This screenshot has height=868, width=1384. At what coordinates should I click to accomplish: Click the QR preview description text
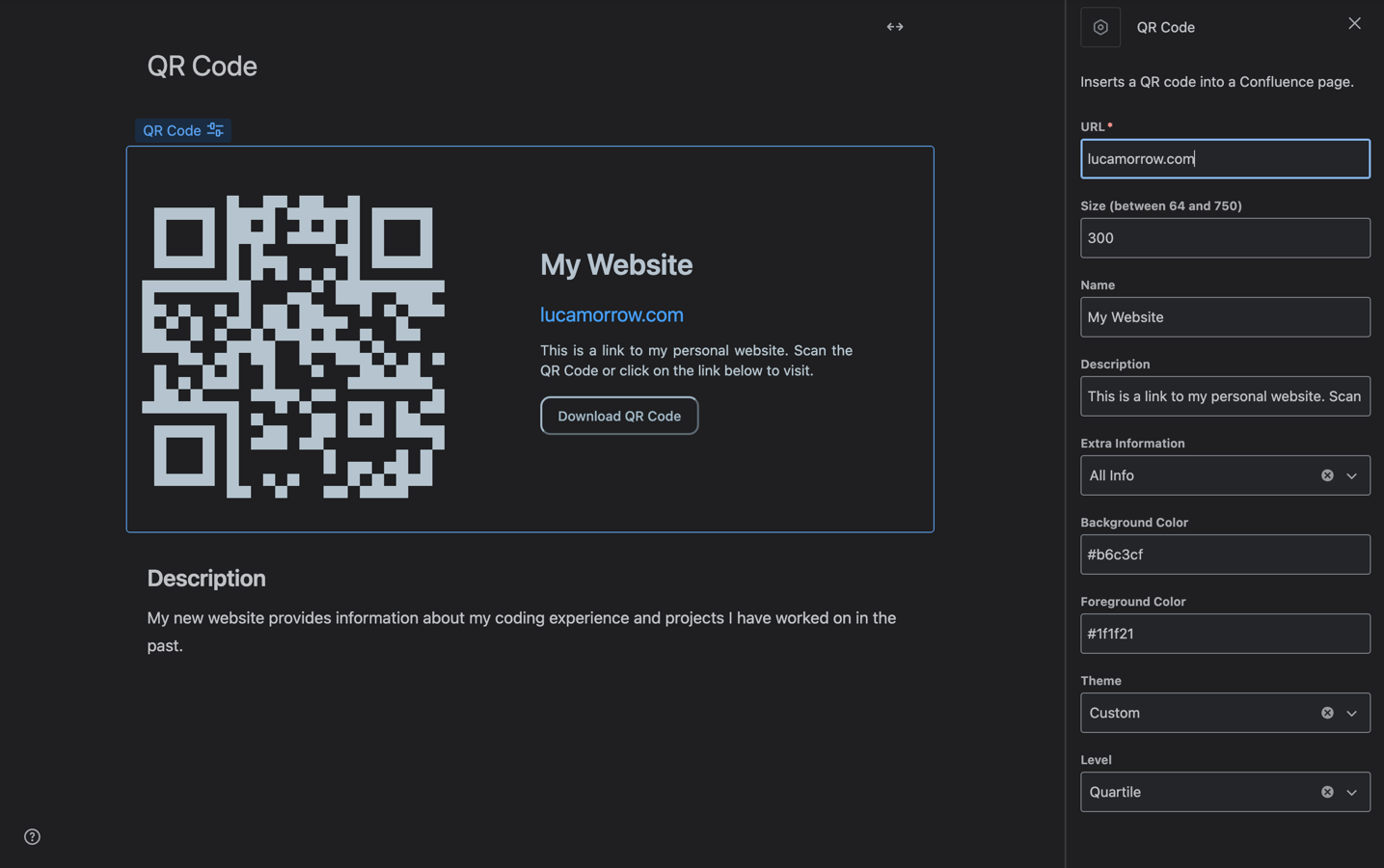coord(696,361)
